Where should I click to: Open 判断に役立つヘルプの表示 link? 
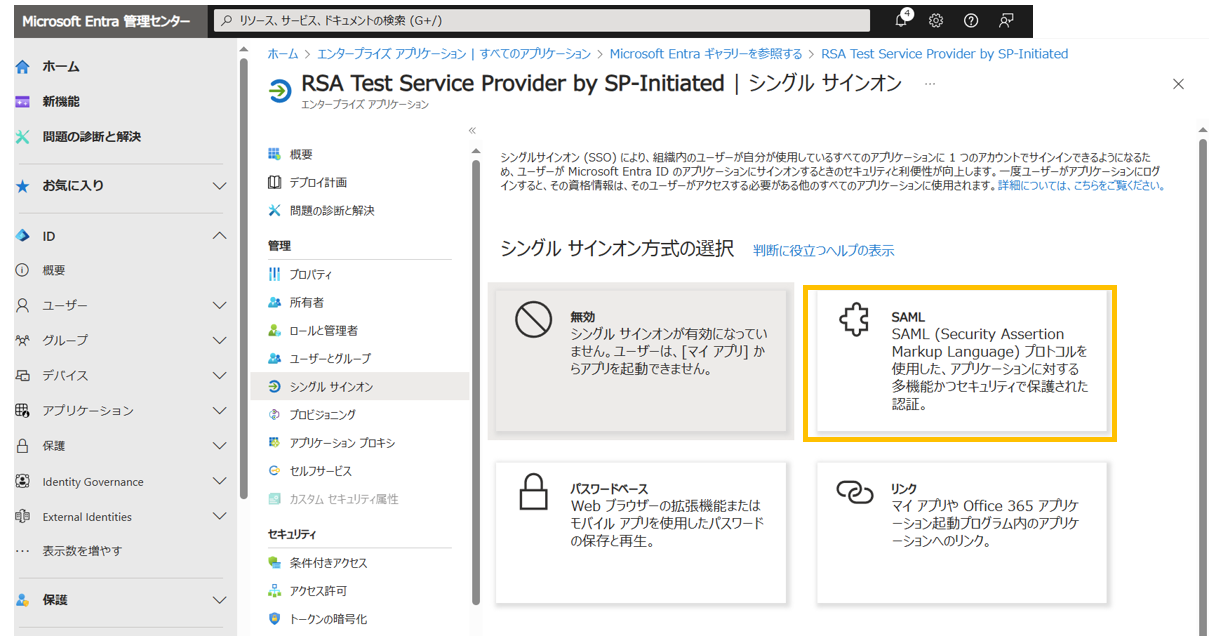coord(824,251)
